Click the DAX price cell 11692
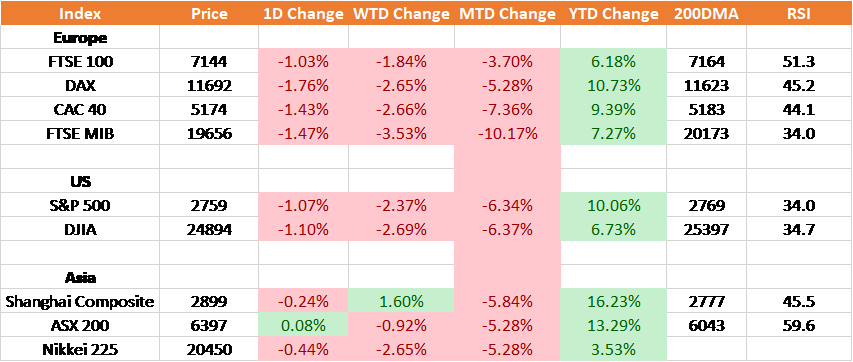The image size is (853, 362). click(x=208, y=85)
